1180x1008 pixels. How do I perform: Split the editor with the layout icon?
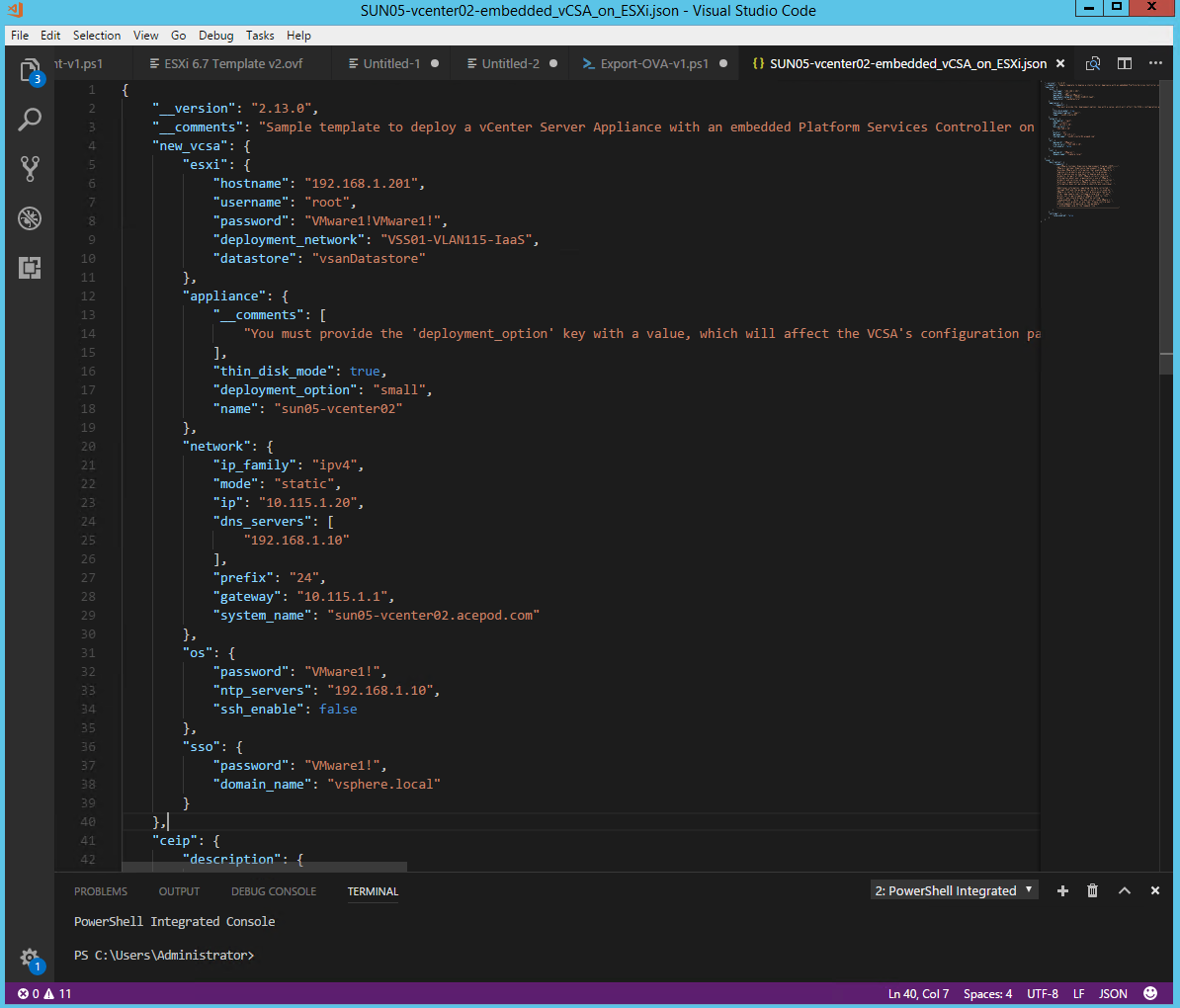point(1125,64)
